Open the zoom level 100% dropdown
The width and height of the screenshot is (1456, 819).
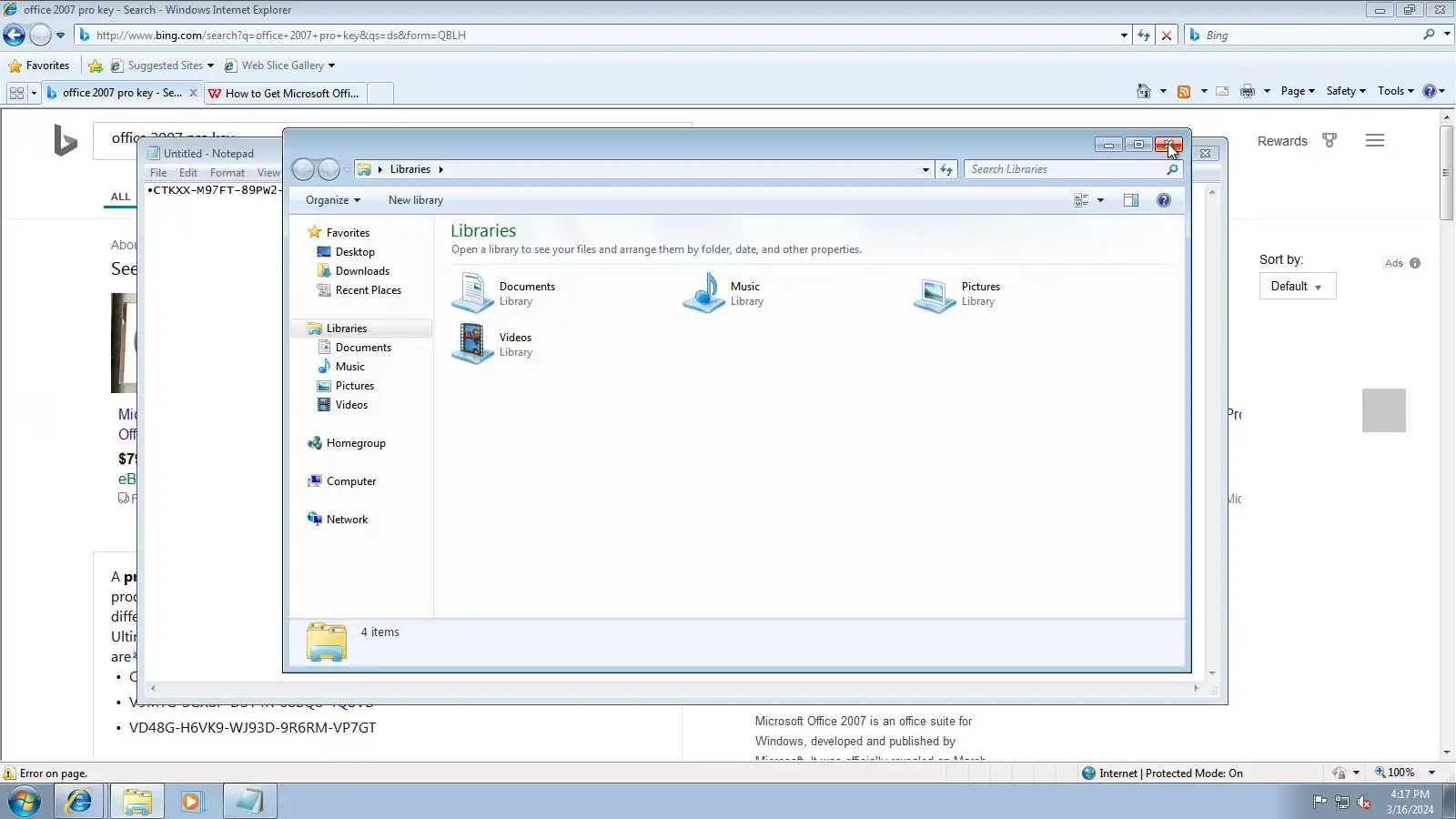click(1431, 773)
